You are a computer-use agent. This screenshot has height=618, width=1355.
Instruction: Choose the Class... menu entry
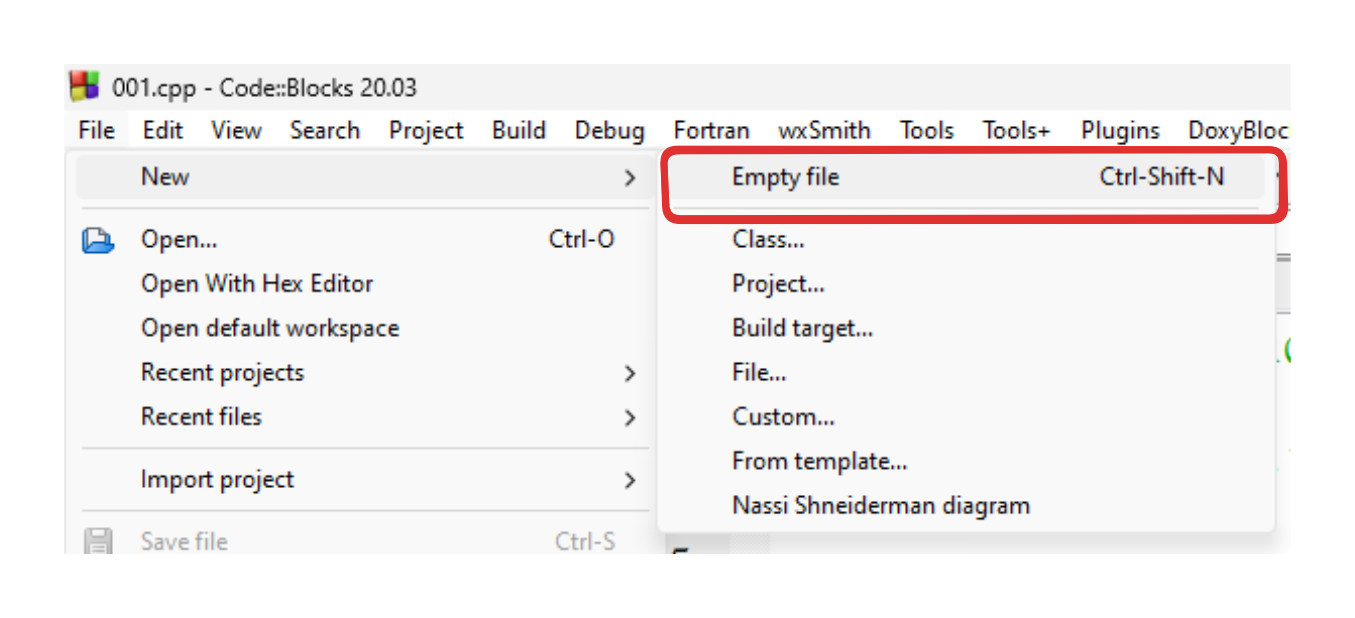[768, 240]
